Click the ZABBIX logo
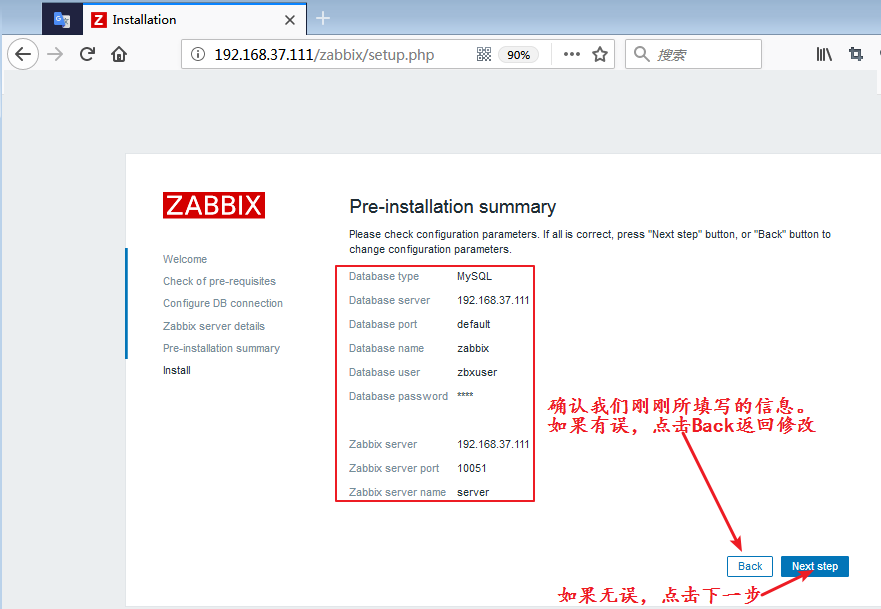 (214, 206)
